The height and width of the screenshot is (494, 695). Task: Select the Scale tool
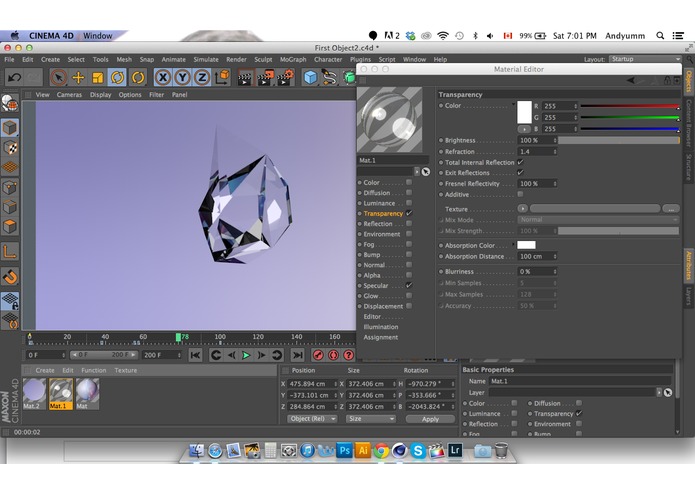tap(98, 78)
